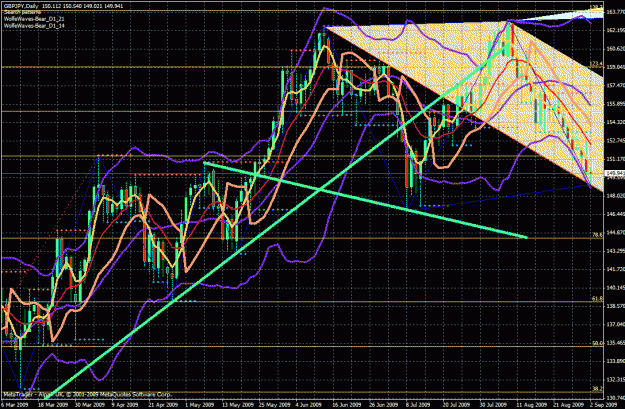The width and height of the screenshot is (625, 409).
Task: Click the 26 Jun 2009 date label
Action: coord(381,405)
